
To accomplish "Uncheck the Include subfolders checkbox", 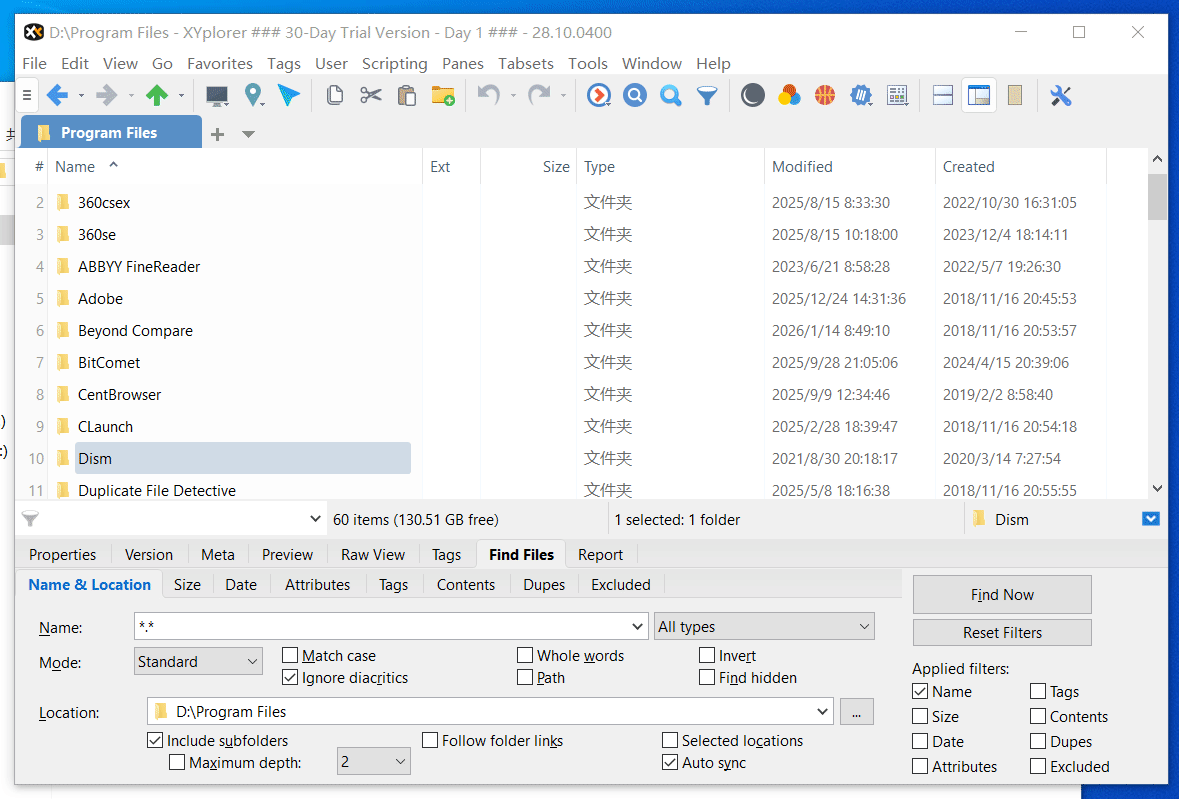I will 155,741.
